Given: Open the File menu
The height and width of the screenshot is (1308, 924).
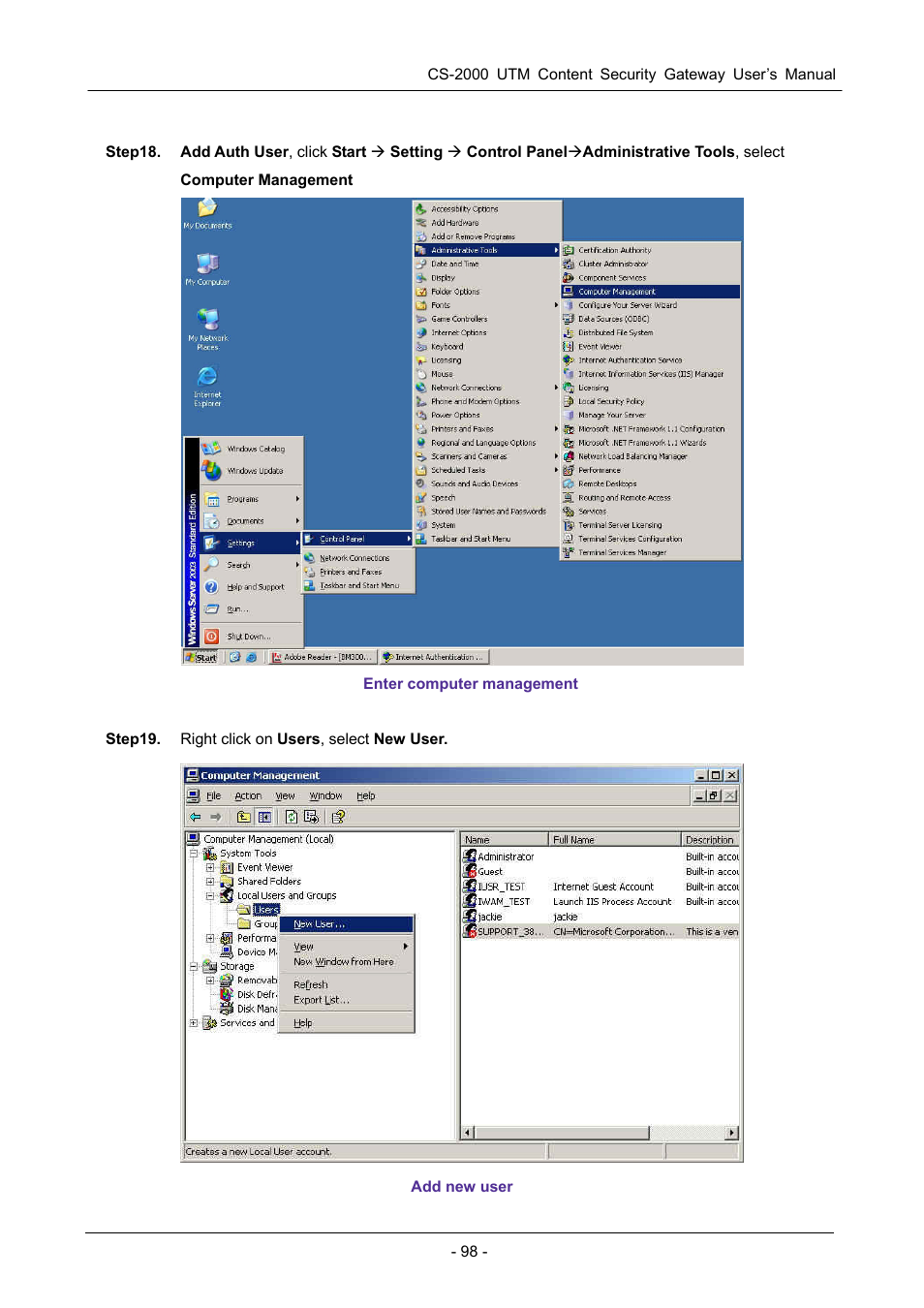Looking at the screenshot, I should coord(214,796).
